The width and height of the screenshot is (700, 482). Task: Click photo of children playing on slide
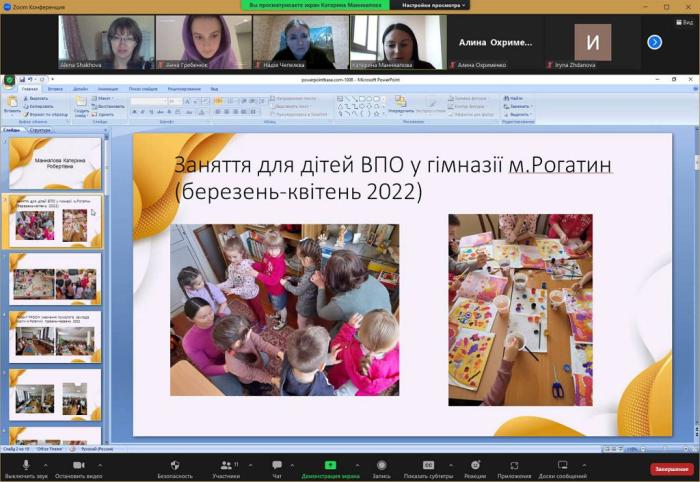pos(285,310)
